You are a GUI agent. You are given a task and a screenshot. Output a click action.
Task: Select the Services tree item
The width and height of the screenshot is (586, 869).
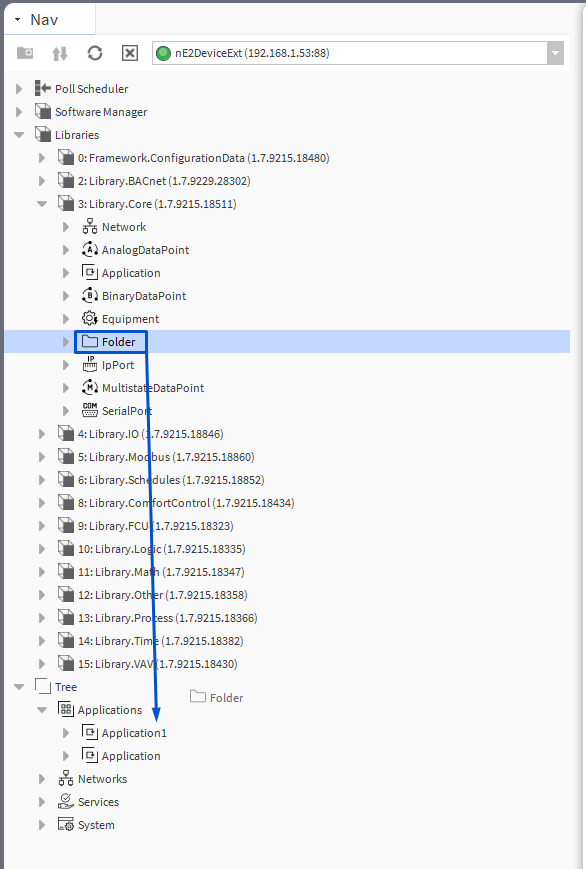(99, 802)
